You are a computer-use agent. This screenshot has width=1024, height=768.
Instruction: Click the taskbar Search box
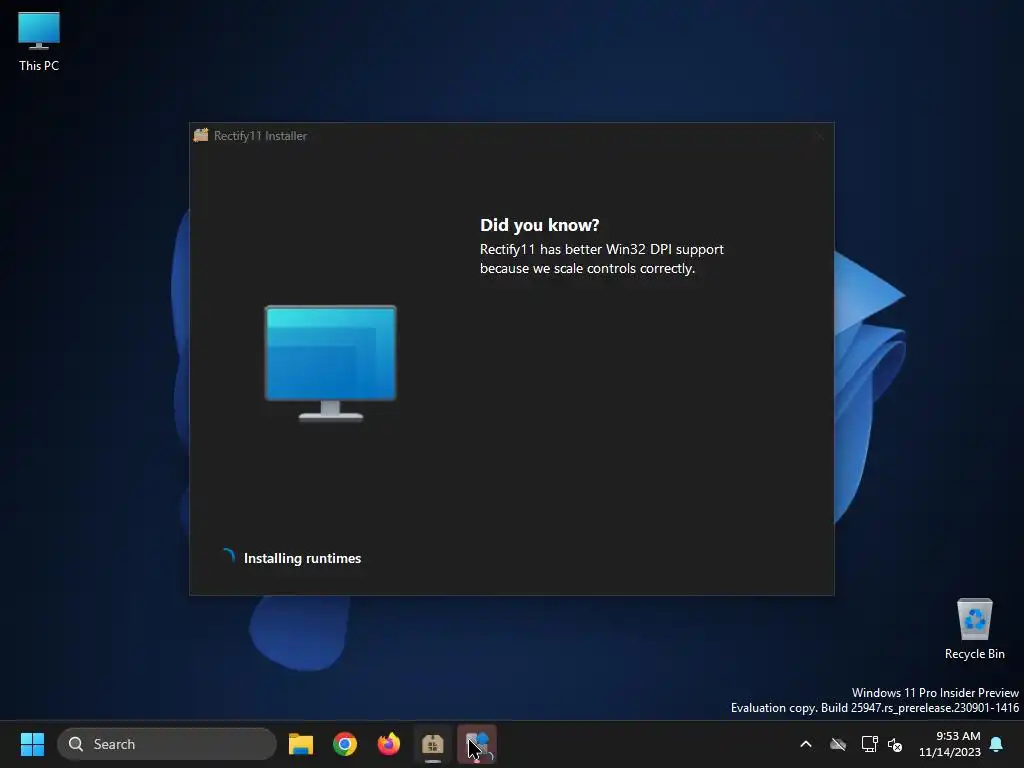pyautogui.click(x=167, y=744)
